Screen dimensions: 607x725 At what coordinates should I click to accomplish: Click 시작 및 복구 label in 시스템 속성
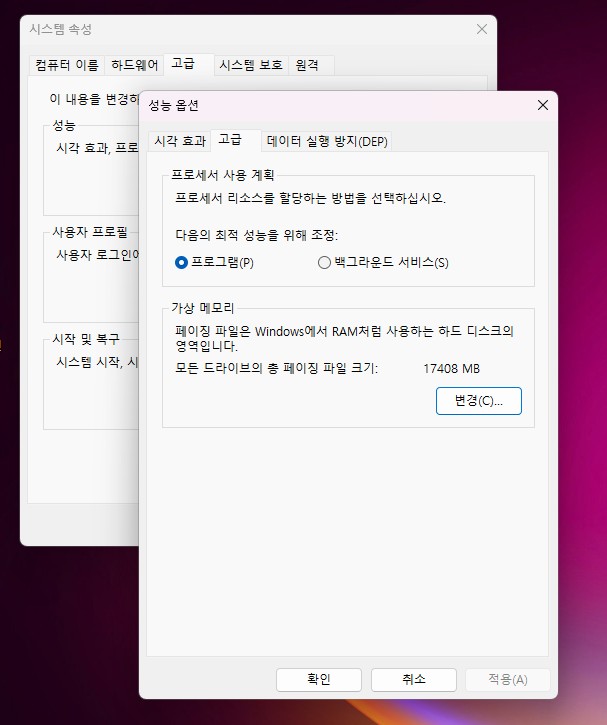[86, 339]
